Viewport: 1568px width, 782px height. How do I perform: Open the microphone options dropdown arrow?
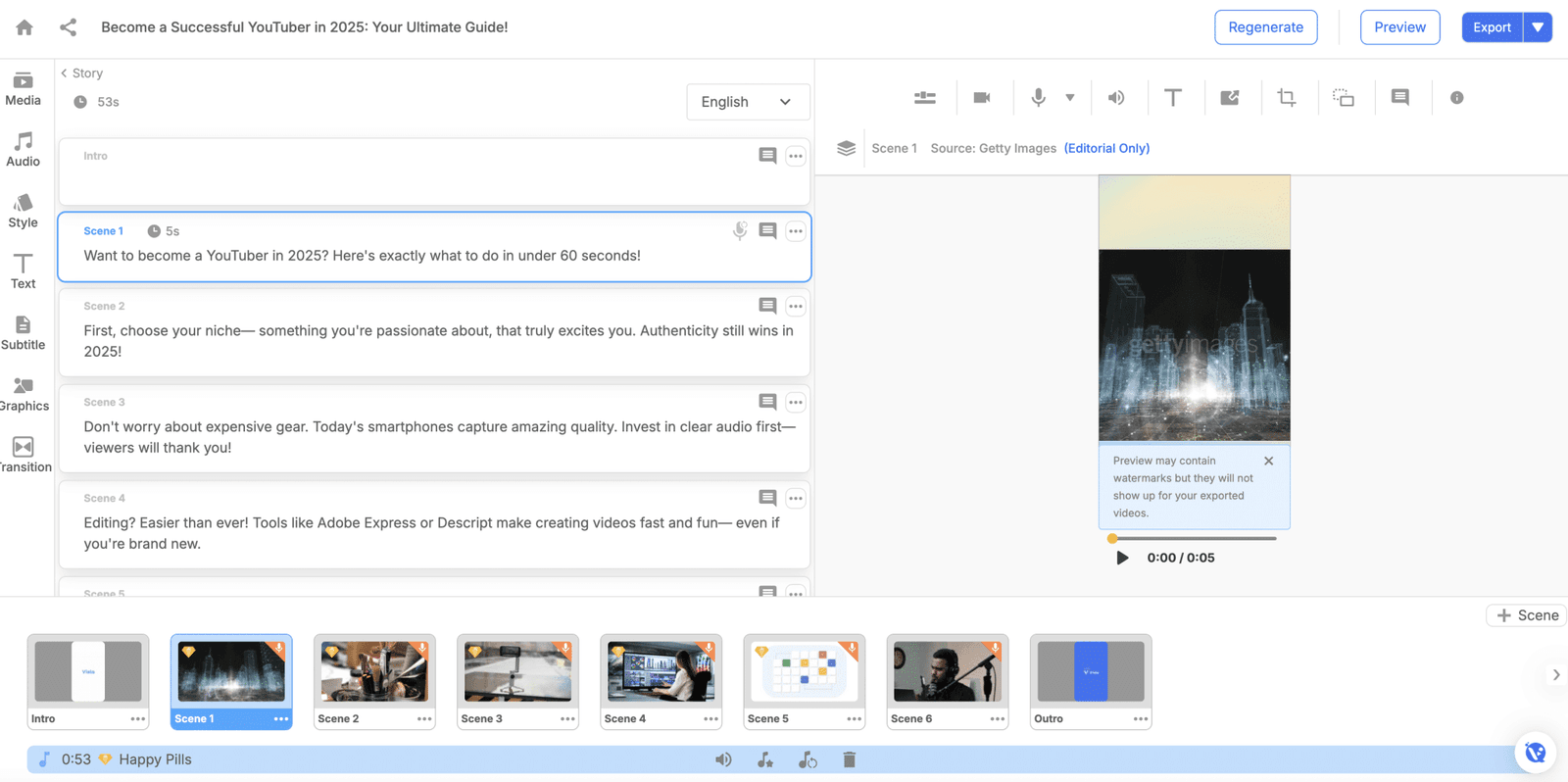[x=1070, y=97]
